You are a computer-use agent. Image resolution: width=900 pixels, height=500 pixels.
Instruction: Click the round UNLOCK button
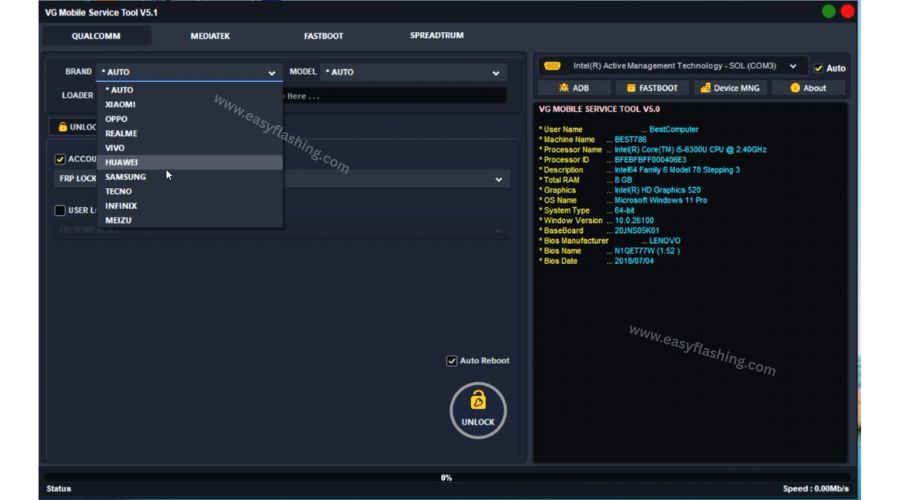click(478, 411)
